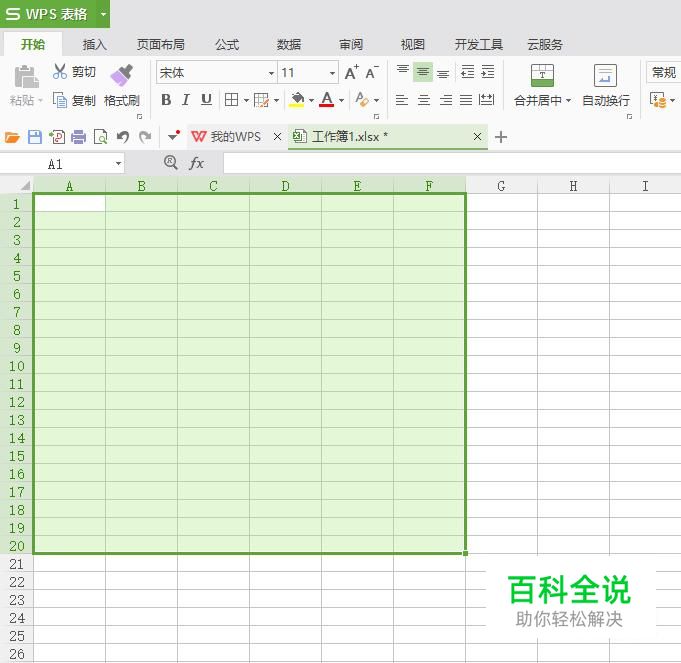Toggle Italic formatting

point(185,100)
